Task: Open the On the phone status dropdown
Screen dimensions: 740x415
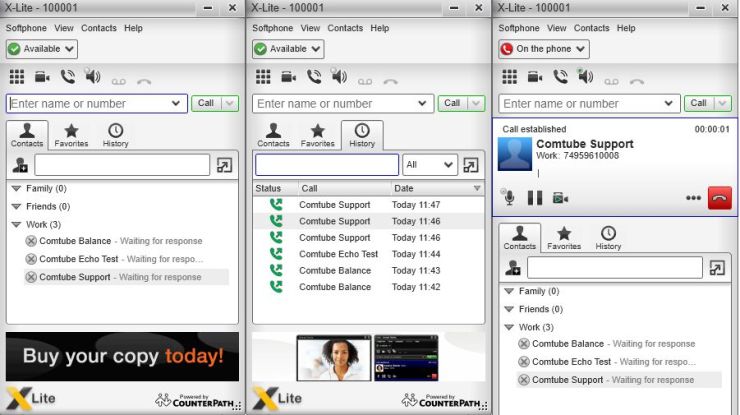Action: (x=544, y=49)
